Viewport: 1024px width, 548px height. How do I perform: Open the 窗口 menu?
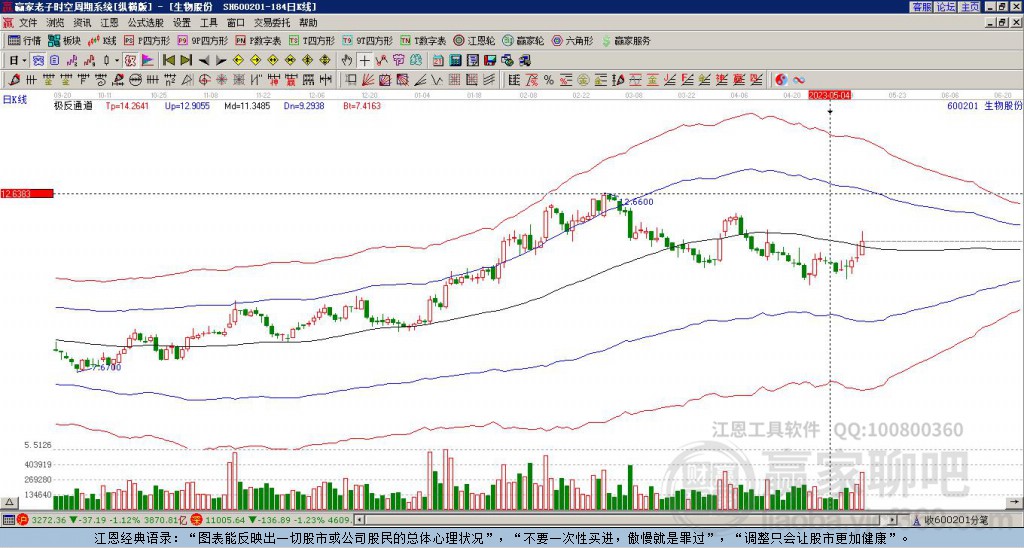236,23
